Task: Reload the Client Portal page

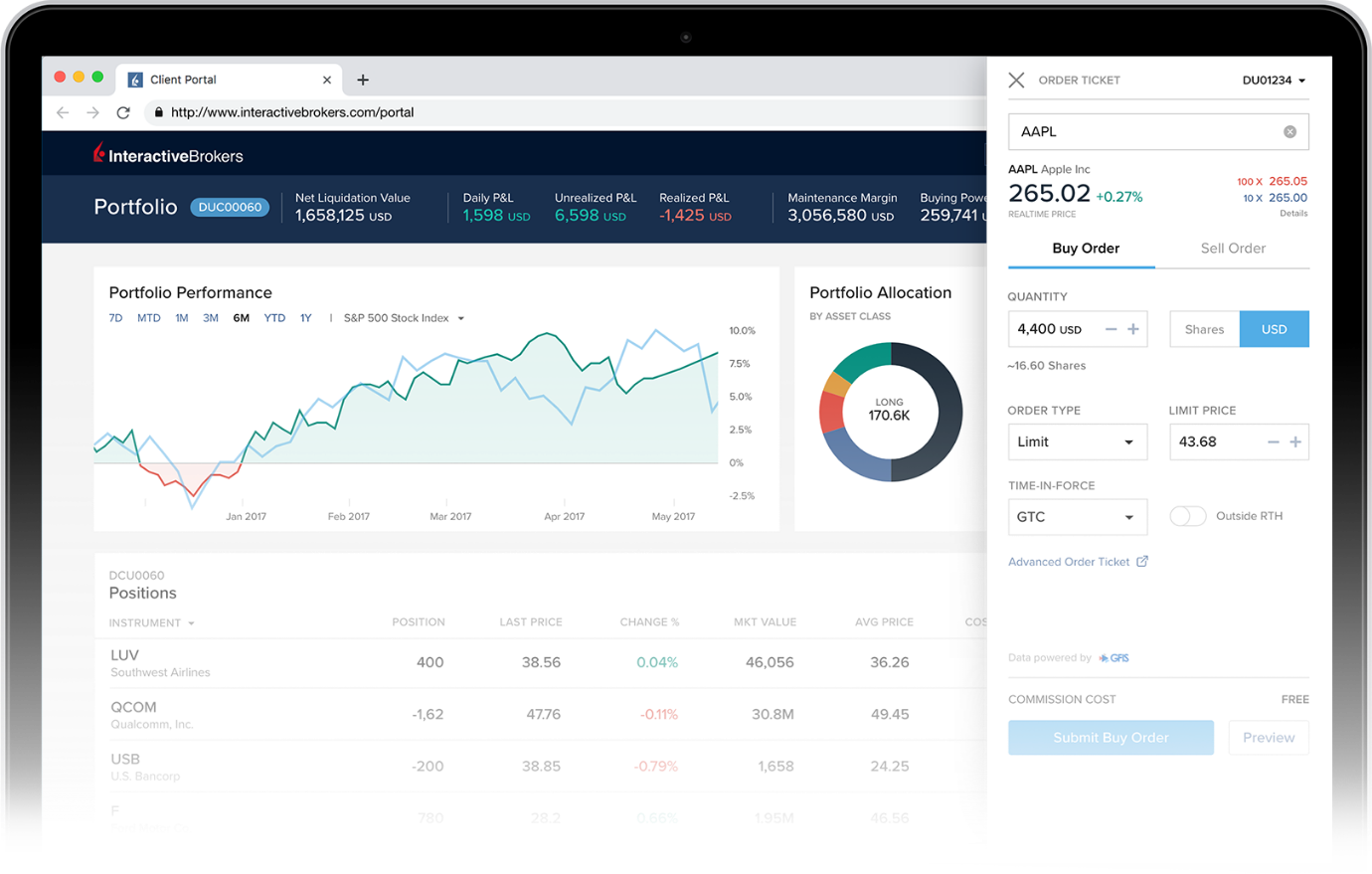Action: 123,112
